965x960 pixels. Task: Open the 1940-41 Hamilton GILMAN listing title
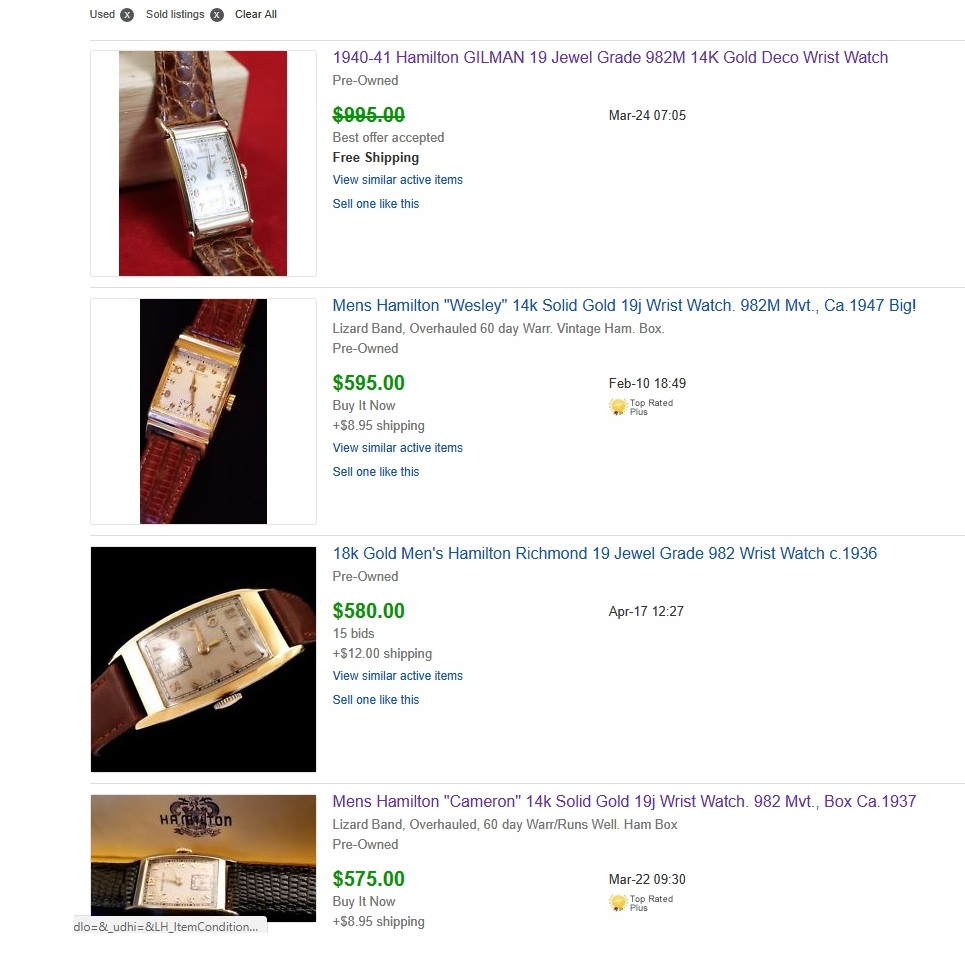click(x=610, y=58)
